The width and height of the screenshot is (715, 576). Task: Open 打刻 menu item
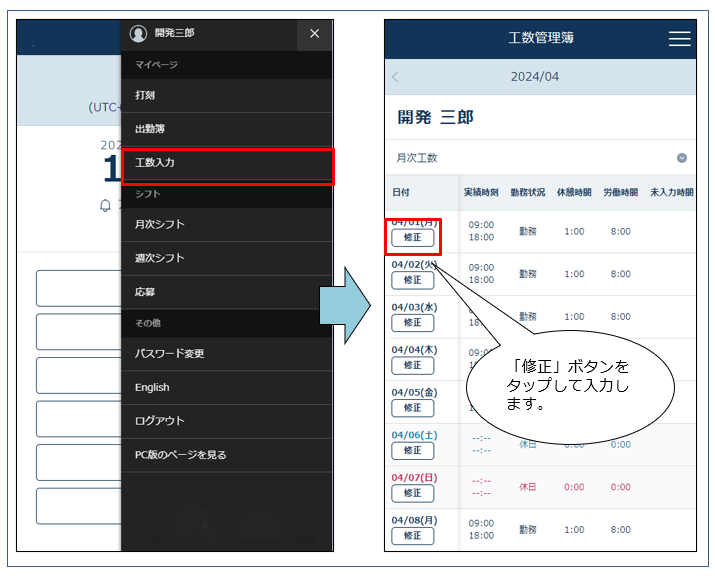click(227, 95)
